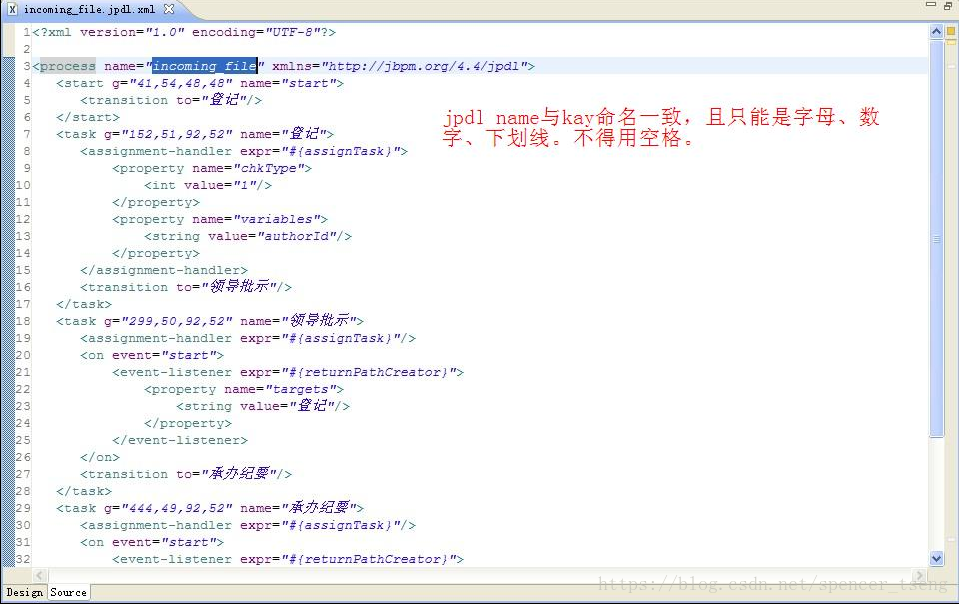Switch to the Source tab

click(x=68, y=592)
